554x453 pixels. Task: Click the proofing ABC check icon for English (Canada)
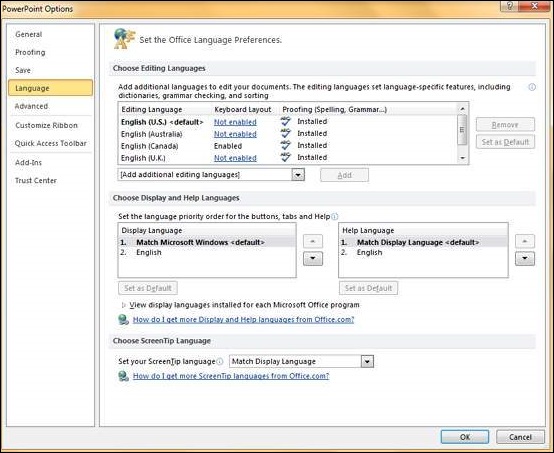[285, 145]
